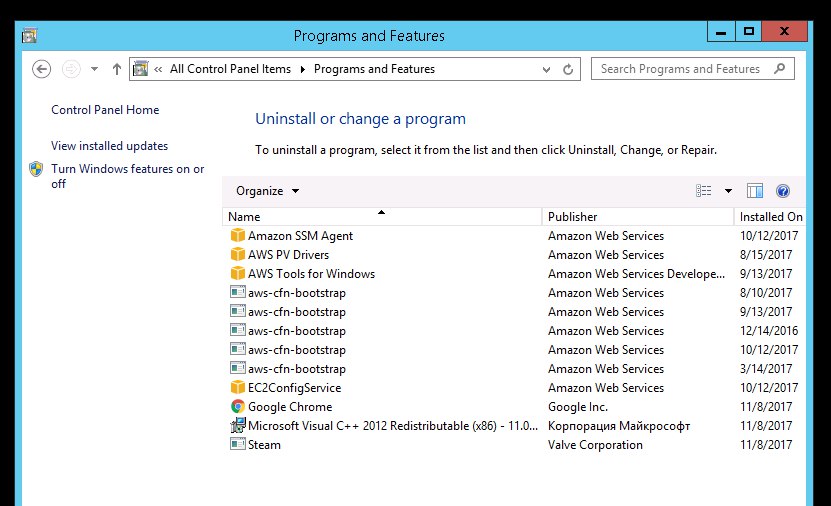The width and height of the screenshot is (831, 506).
Task: Open the view options dropdown arrow
Action: [728, 191]
